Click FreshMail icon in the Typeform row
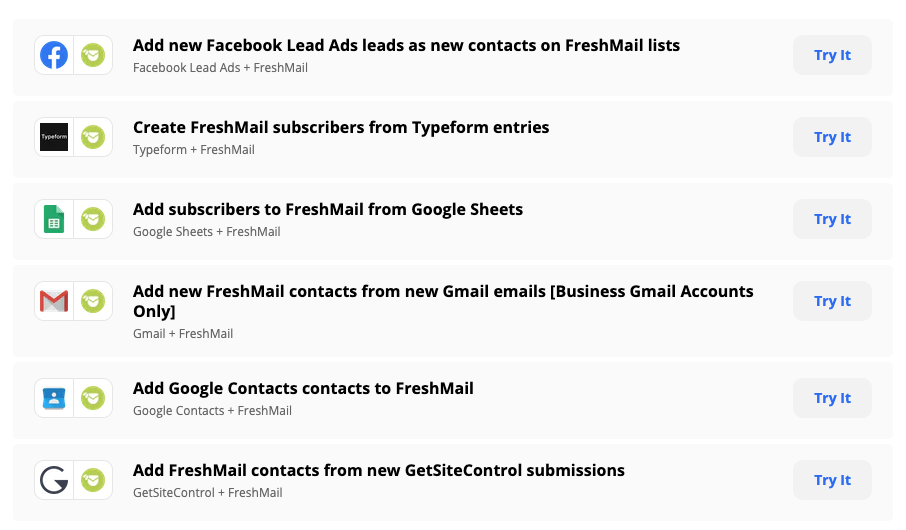The image size is (906, 530). 93,137
